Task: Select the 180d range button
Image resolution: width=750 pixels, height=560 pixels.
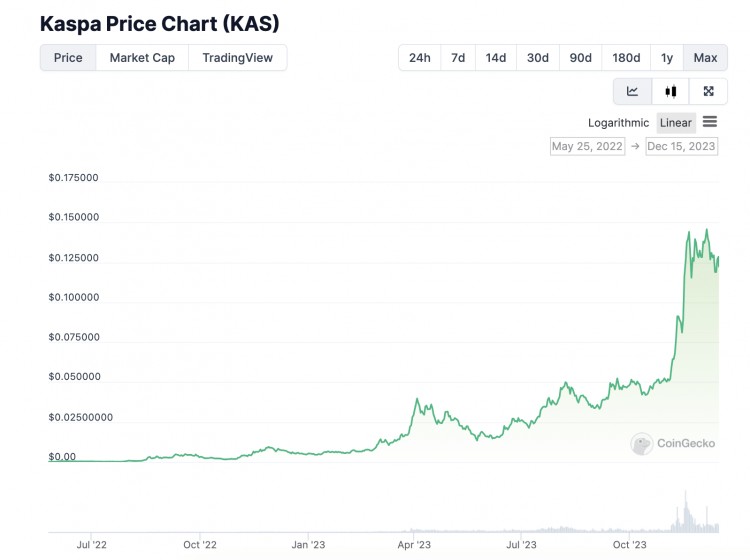Action: [626, 58]
